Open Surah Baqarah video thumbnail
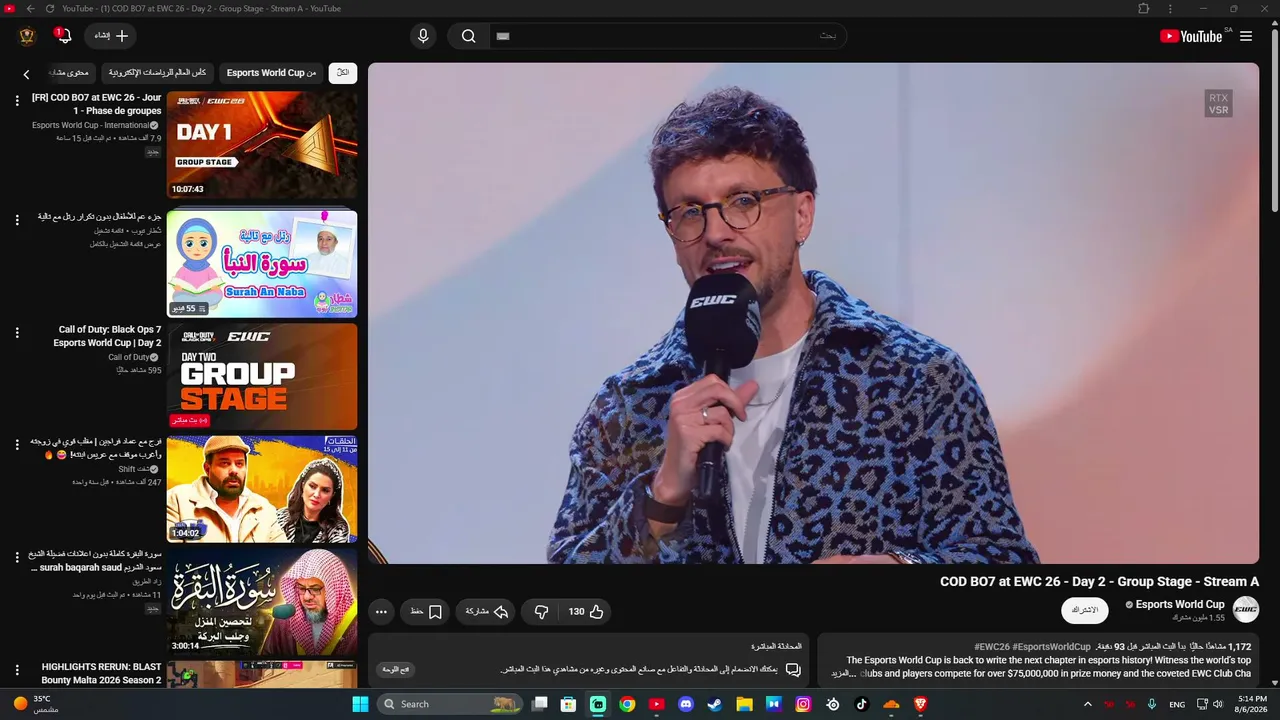The width and height of the screenshot is (1280, 720). (x=262, y=602)
